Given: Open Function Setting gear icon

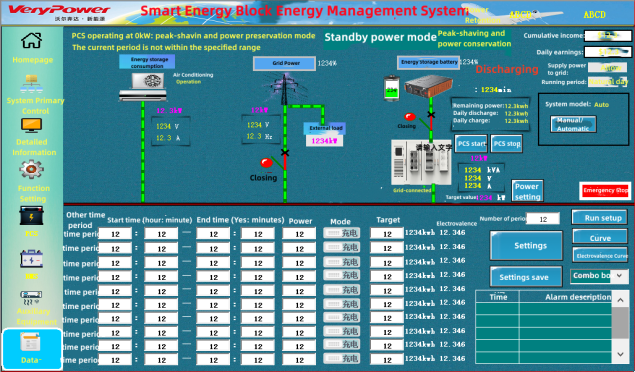Looking at the screenshot, I should tap(32, 170).
